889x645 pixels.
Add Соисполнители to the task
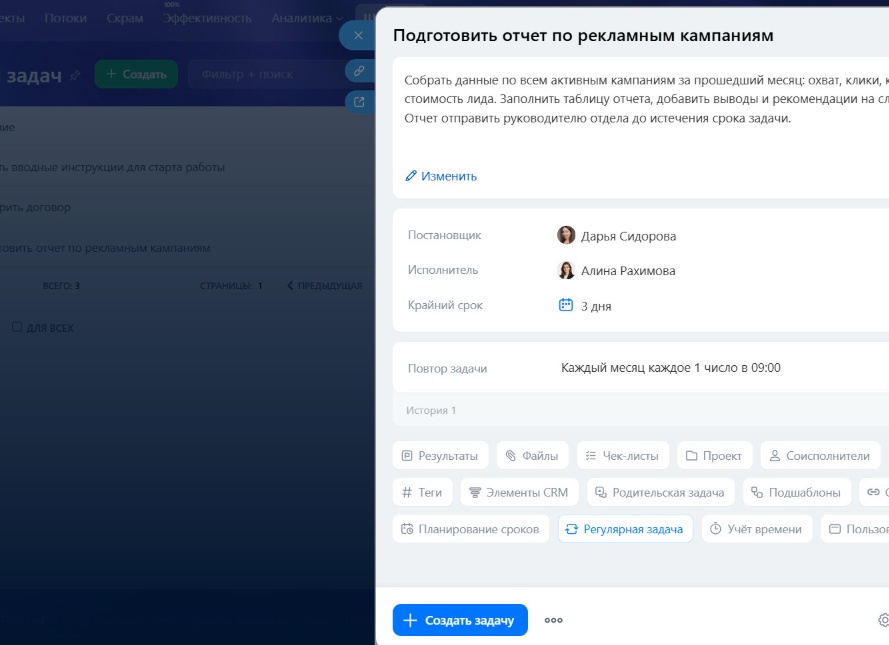pos(820,456)
